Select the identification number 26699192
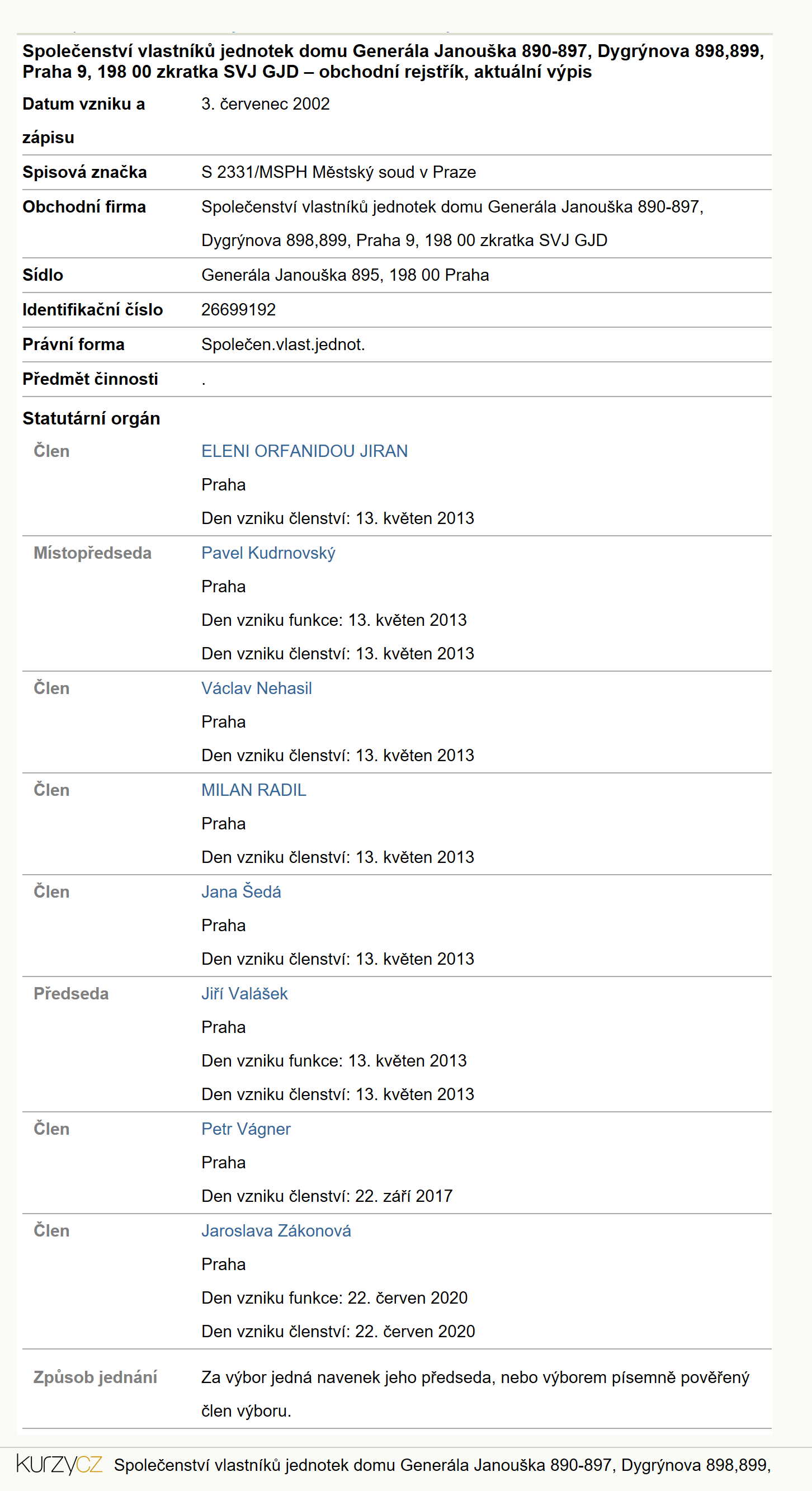Viewport: 812px width, 1491px height. pyautogui.click(x=238, y=310)
